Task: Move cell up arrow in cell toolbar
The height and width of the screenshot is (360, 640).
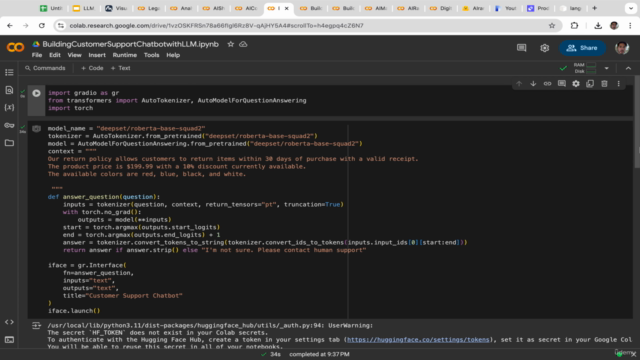Action: point(519,84)
